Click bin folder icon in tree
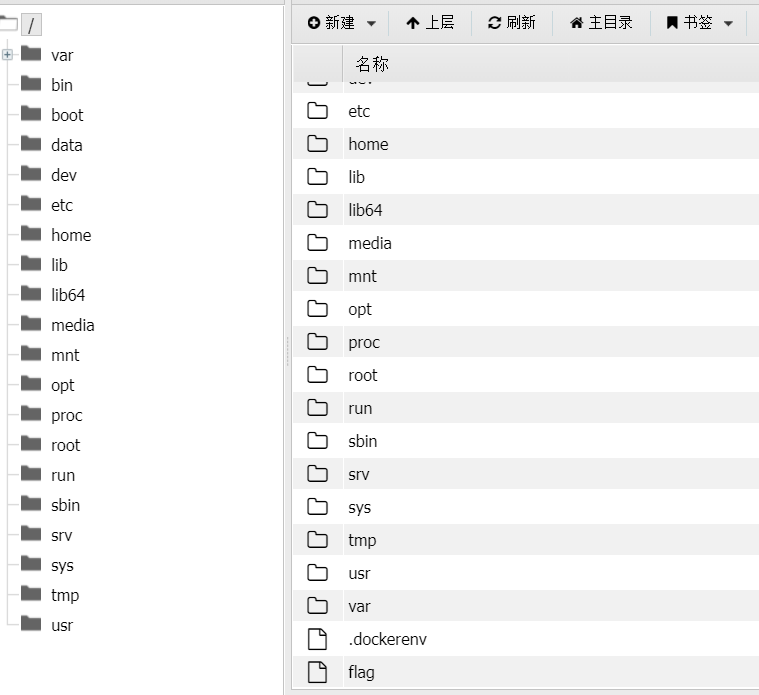Screen dimensions: 759x695 (31, 84)
